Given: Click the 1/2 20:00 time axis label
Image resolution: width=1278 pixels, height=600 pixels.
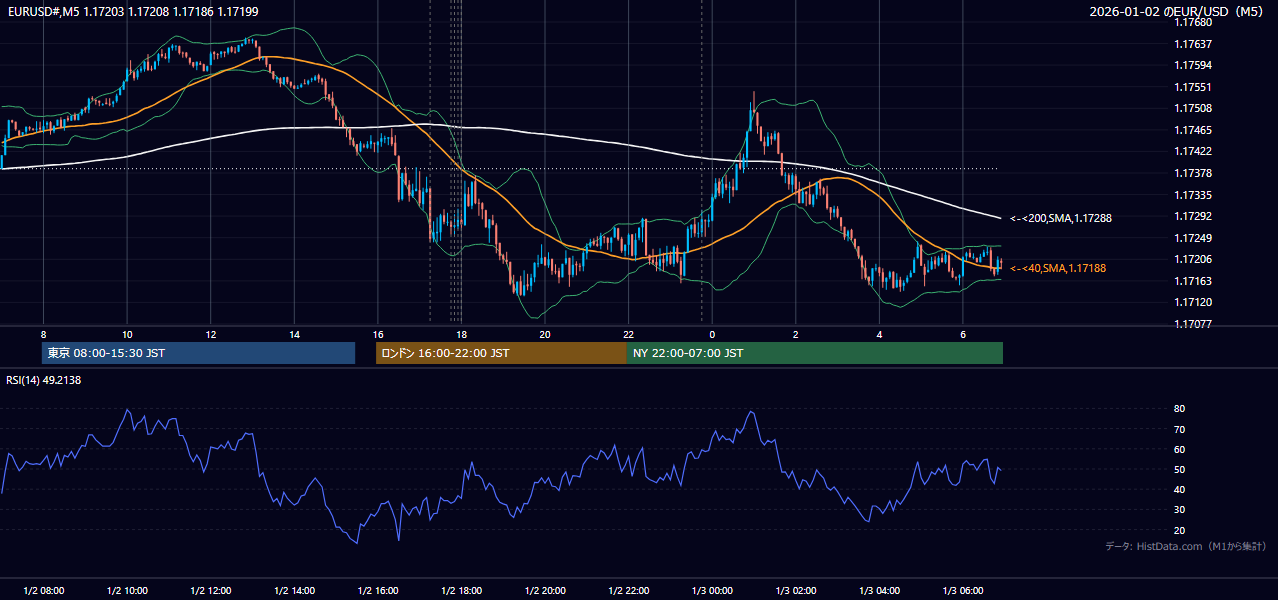Looking at the screenshot, I should 545,591.
